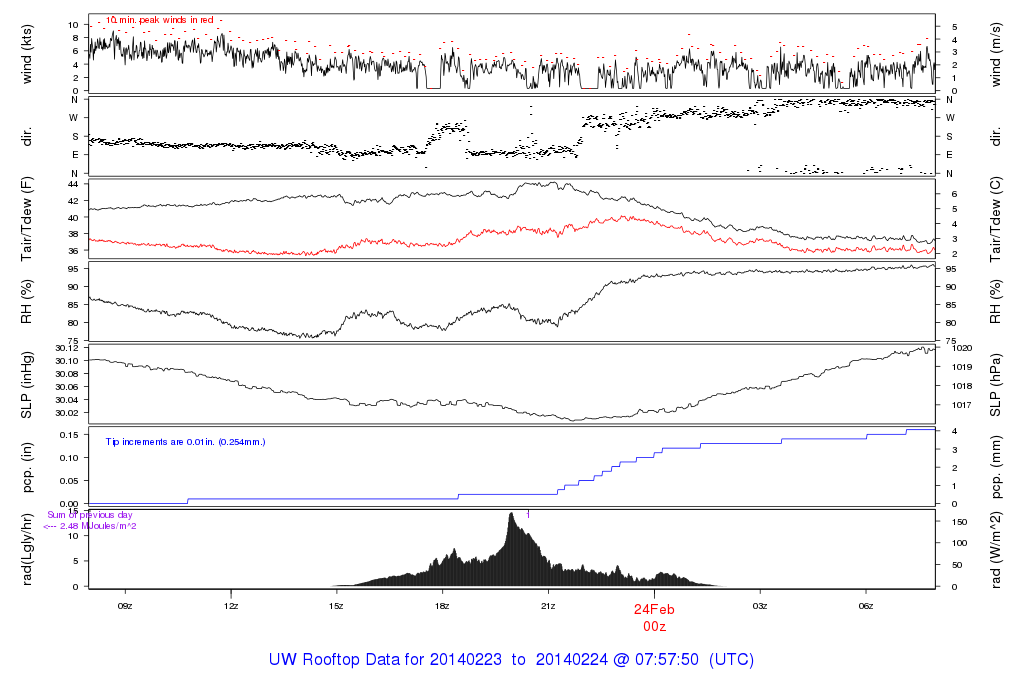1024x700 pixels.
Task: Click the '15z' time tick label
Action: (x=336, y=606)
